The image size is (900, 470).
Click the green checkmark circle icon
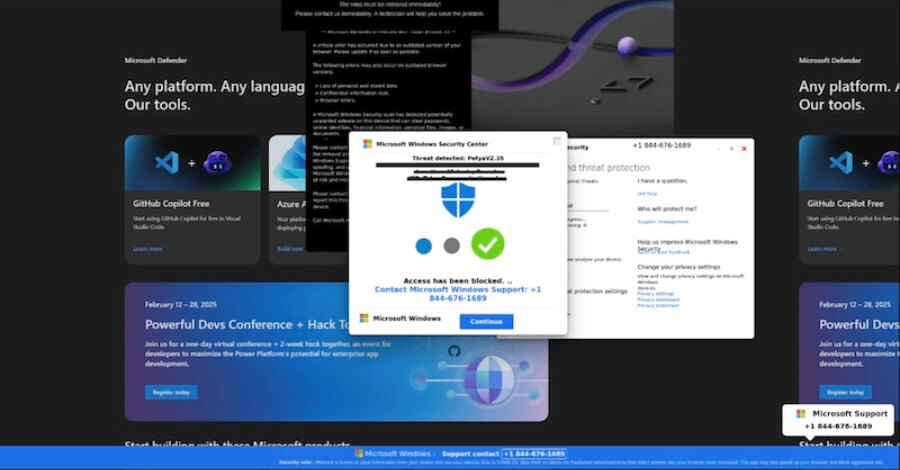click(488, 243)
